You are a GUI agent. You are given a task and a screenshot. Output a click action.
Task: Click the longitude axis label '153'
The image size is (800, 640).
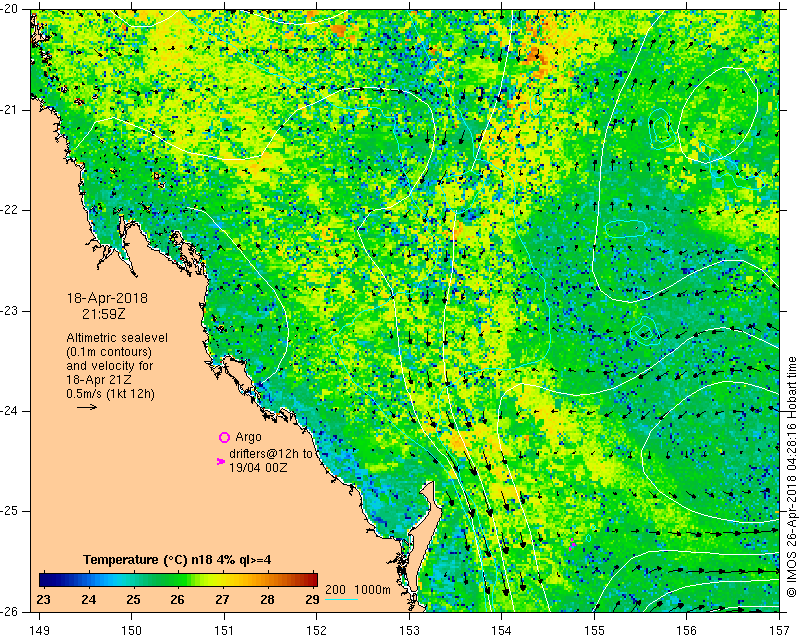pos(409,631)
